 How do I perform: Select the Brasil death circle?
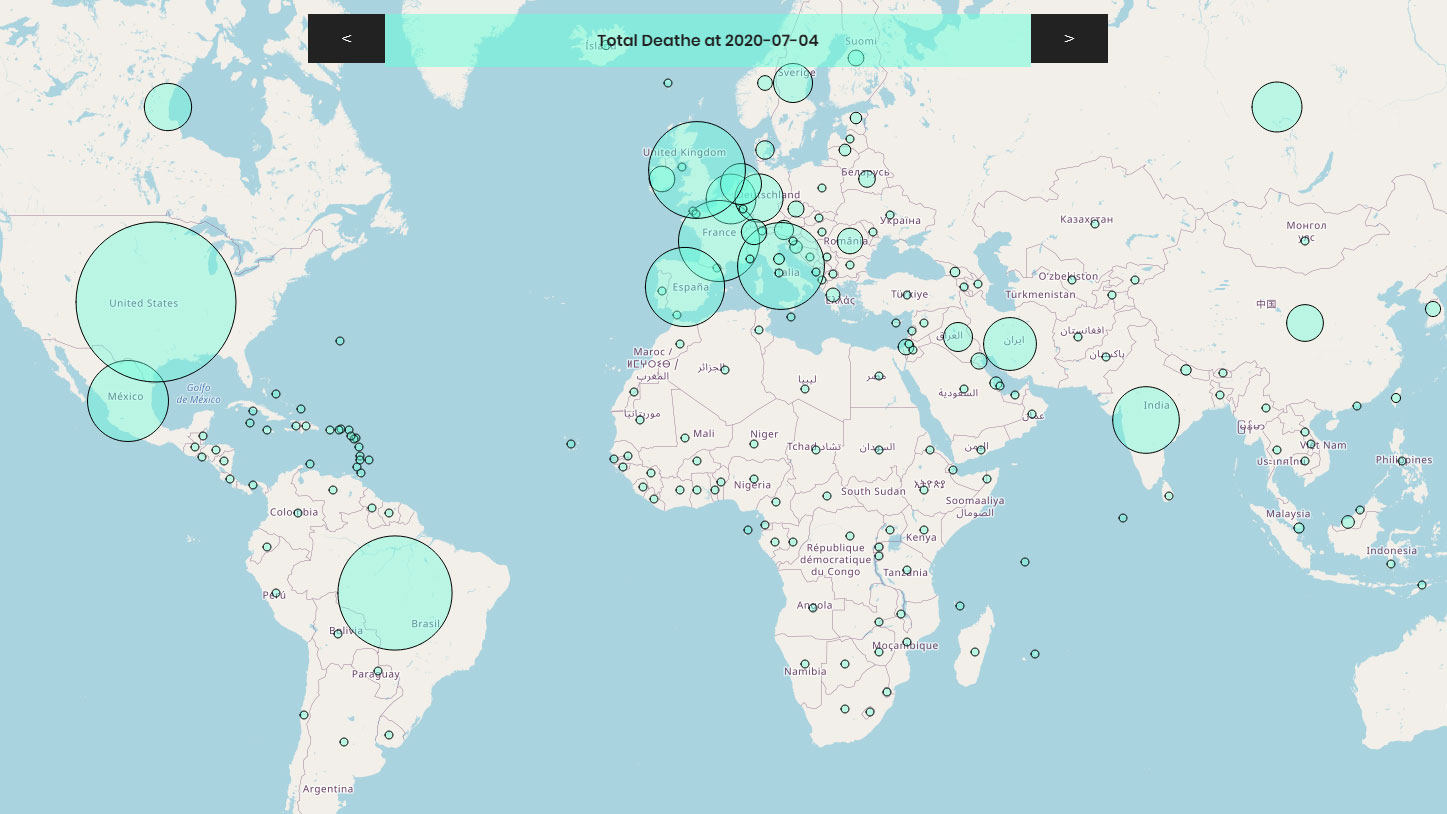[x=395, y=593]
